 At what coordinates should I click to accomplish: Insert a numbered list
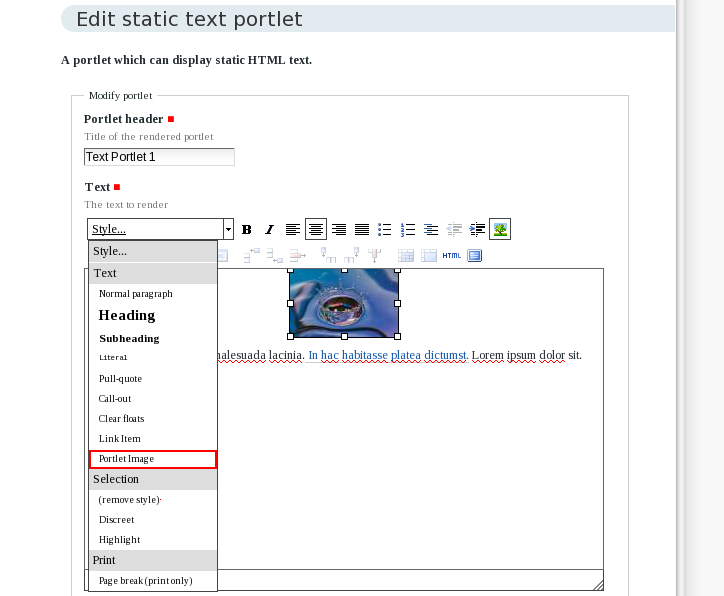point(408,229)
